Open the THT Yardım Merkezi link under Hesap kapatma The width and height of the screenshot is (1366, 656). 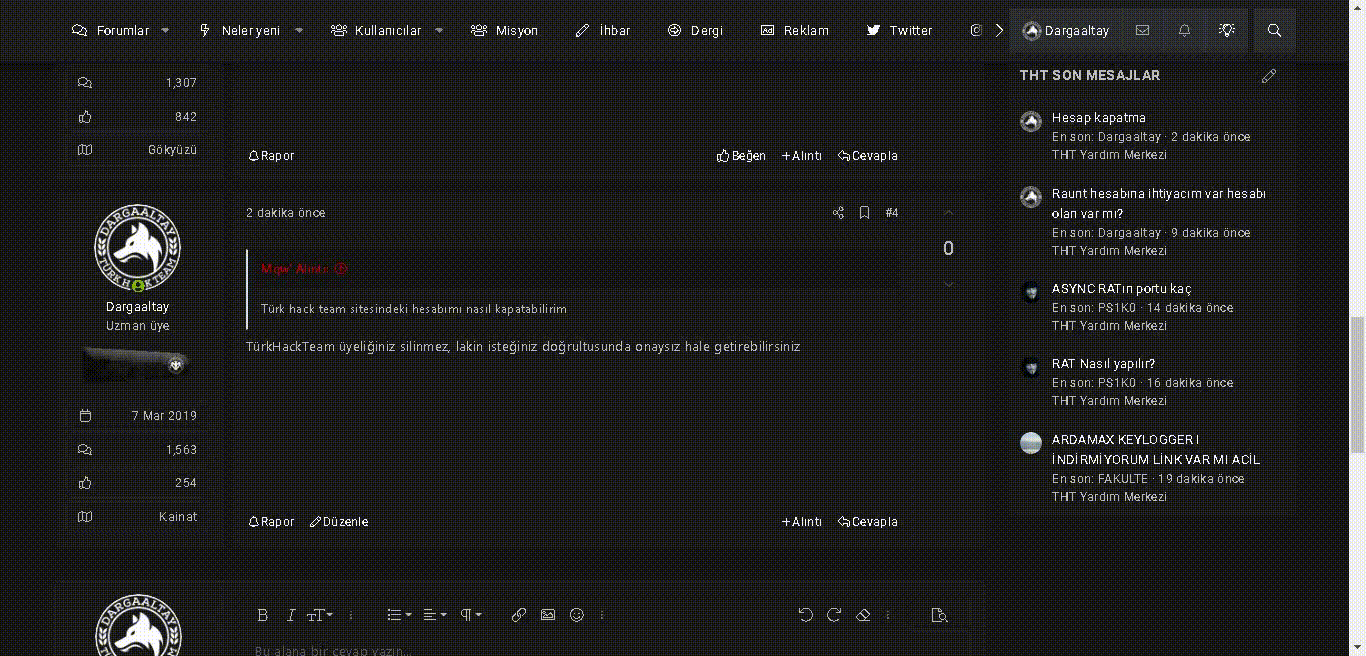tap(1109, 155)
